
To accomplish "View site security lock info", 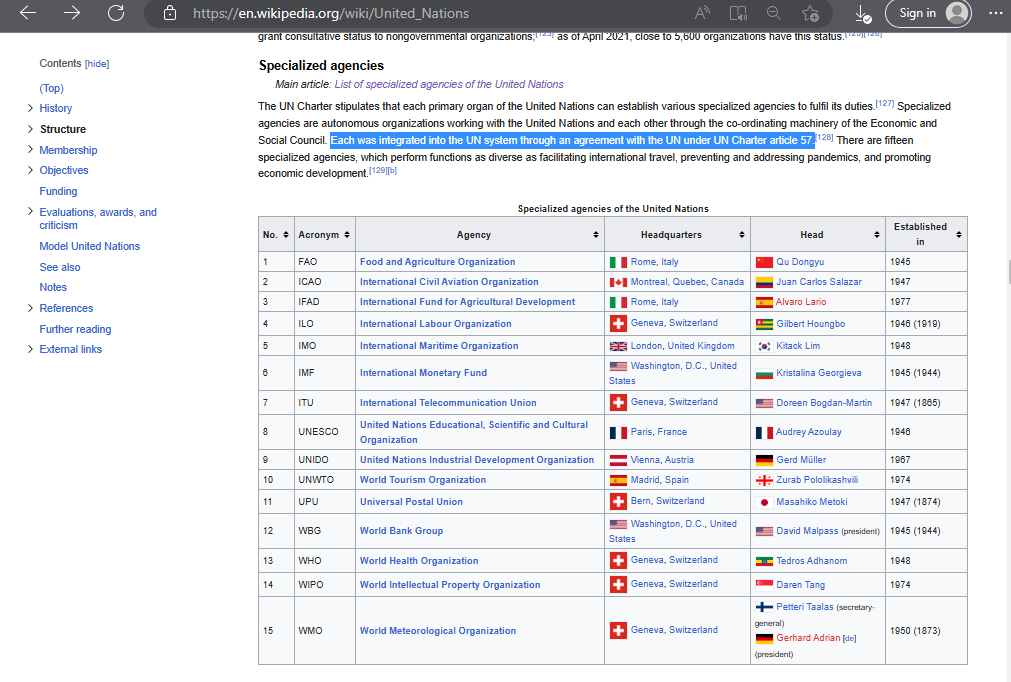I will pyautogui.click(x=170, y=13).
